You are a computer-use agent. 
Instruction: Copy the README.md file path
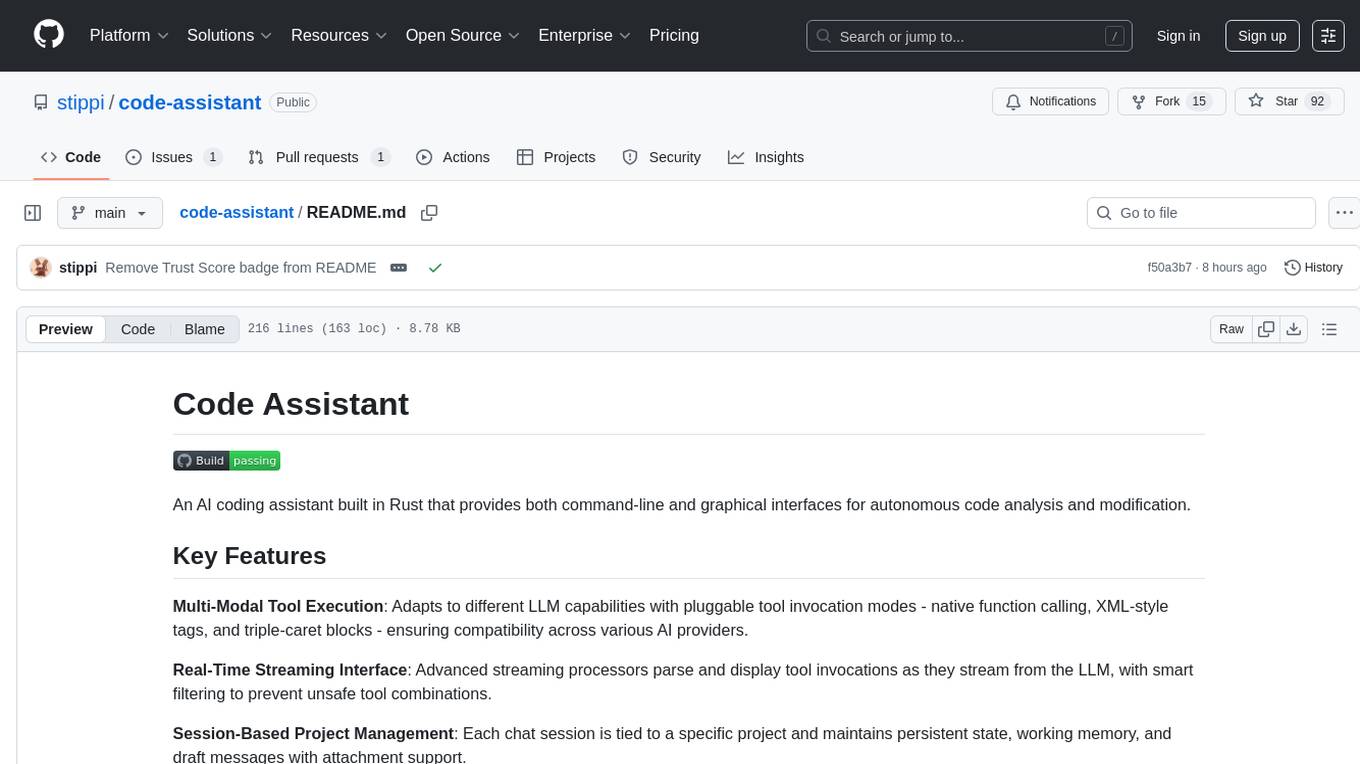click(430, 213)
